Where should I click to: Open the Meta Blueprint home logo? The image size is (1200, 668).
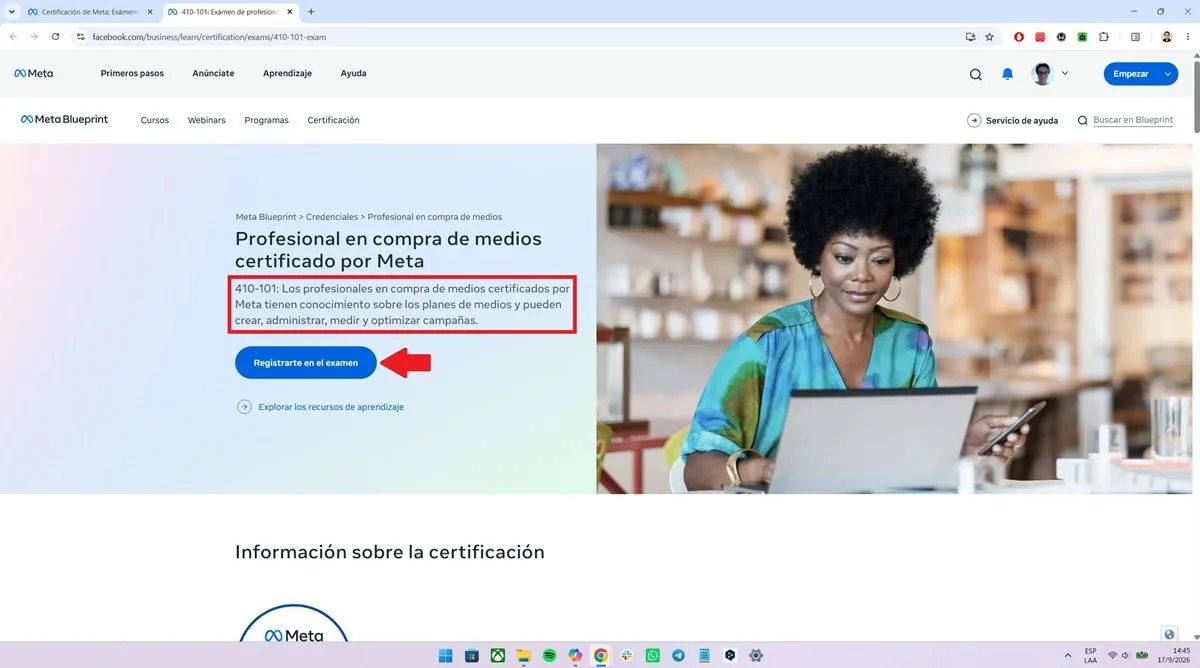coord(64,120)
